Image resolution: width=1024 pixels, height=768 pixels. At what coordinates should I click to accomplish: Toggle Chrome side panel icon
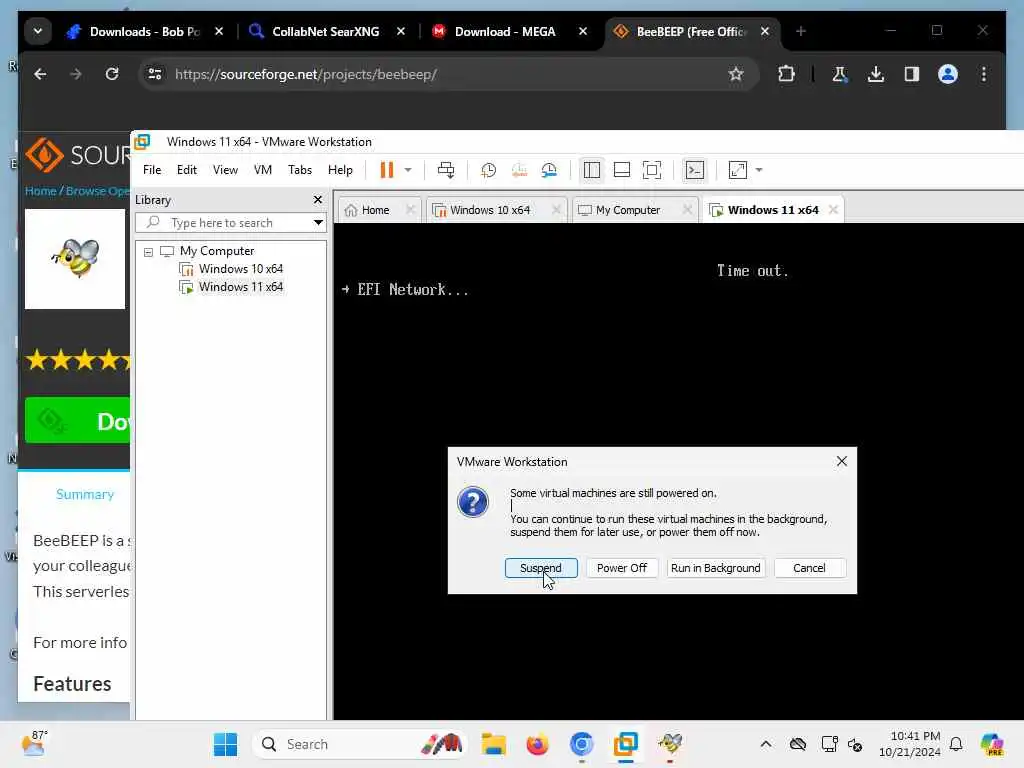(912, 74)
